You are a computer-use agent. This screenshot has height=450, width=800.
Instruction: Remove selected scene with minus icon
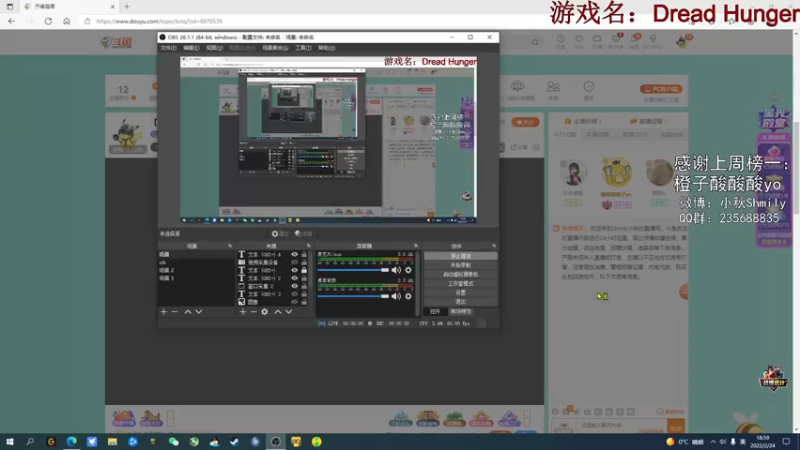(x=174, y=312)
